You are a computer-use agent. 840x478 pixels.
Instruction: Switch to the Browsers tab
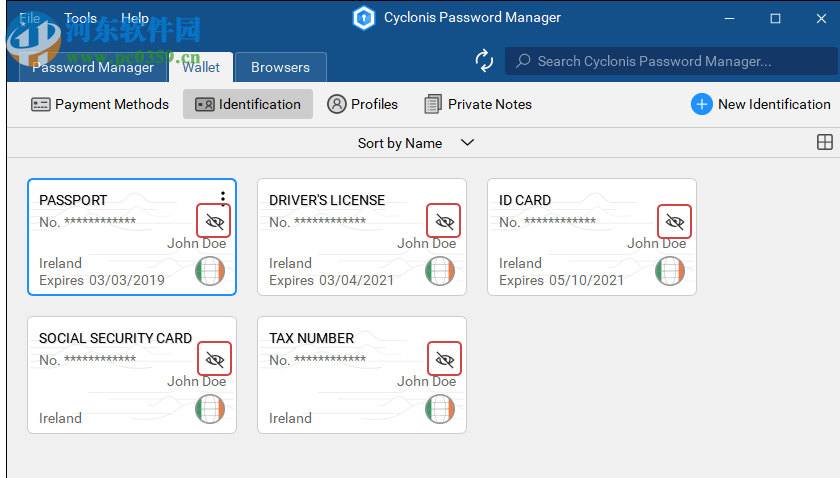[x=280, y=67]
